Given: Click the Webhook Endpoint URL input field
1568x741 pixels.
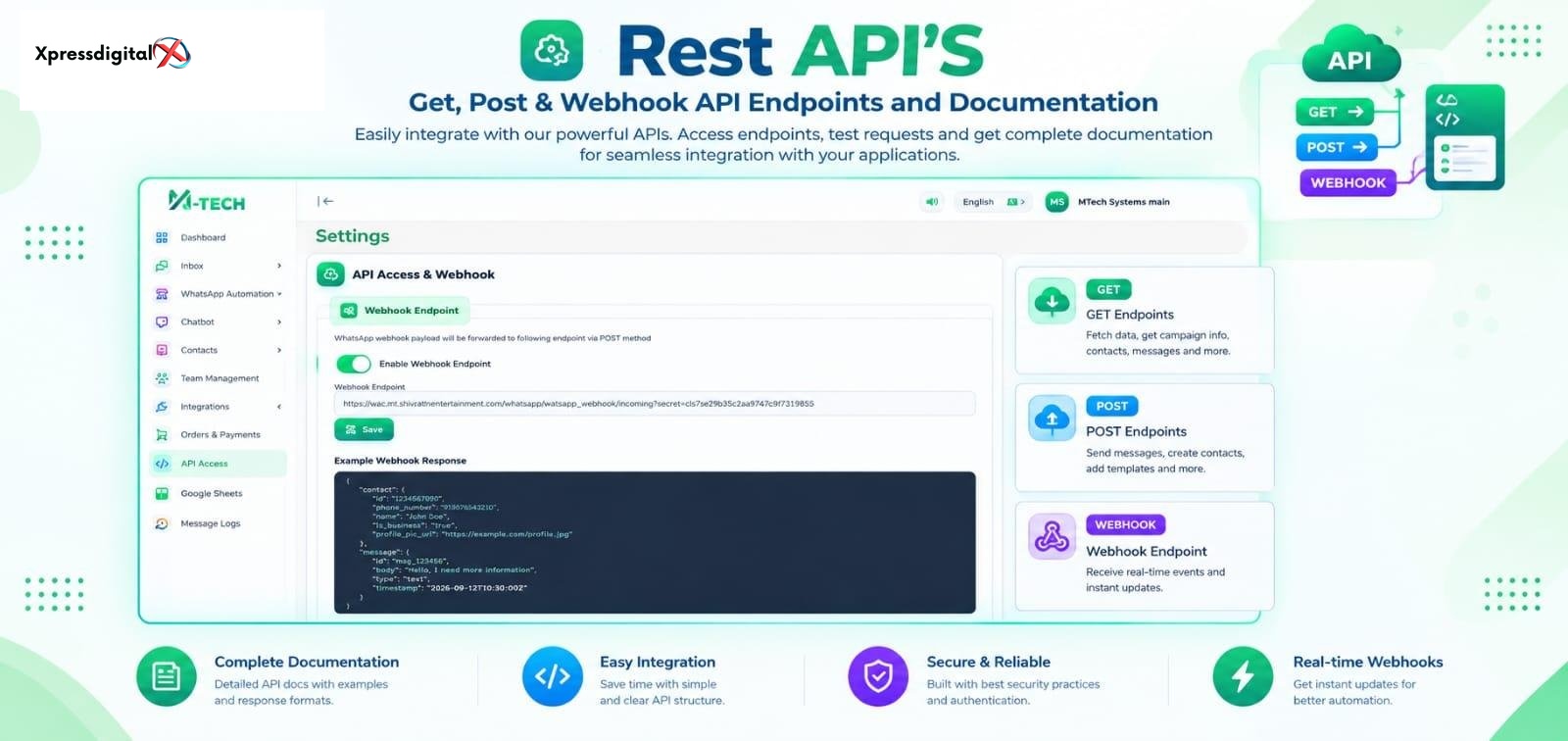Looking at the screenshot, I should [655, 404].
